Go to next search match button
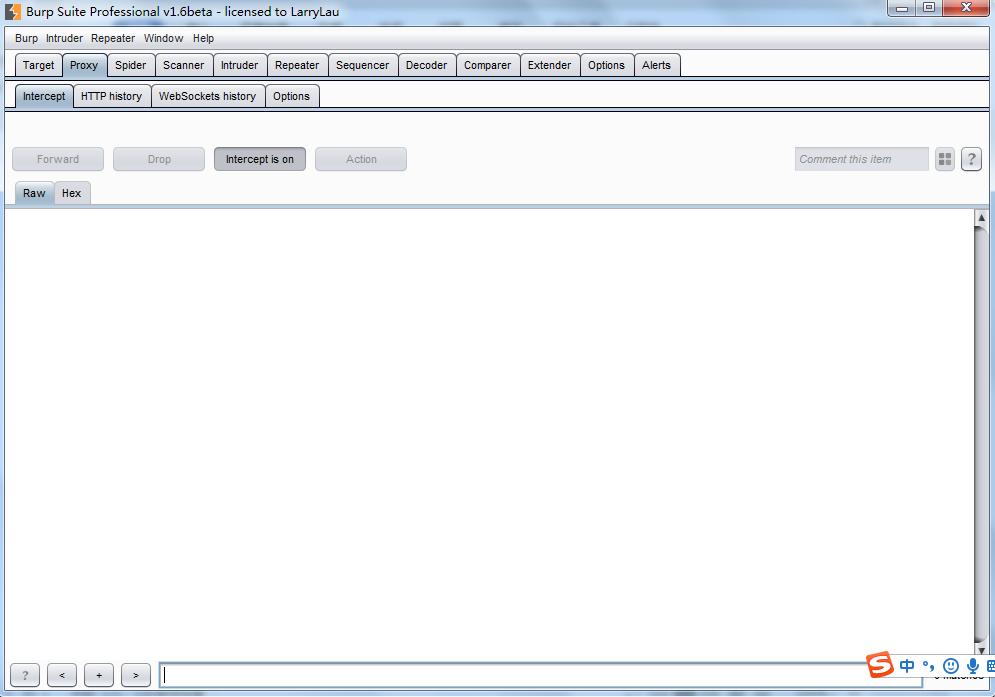The width and height of the screenshot is (995, 697). click(x=135, y=675)
